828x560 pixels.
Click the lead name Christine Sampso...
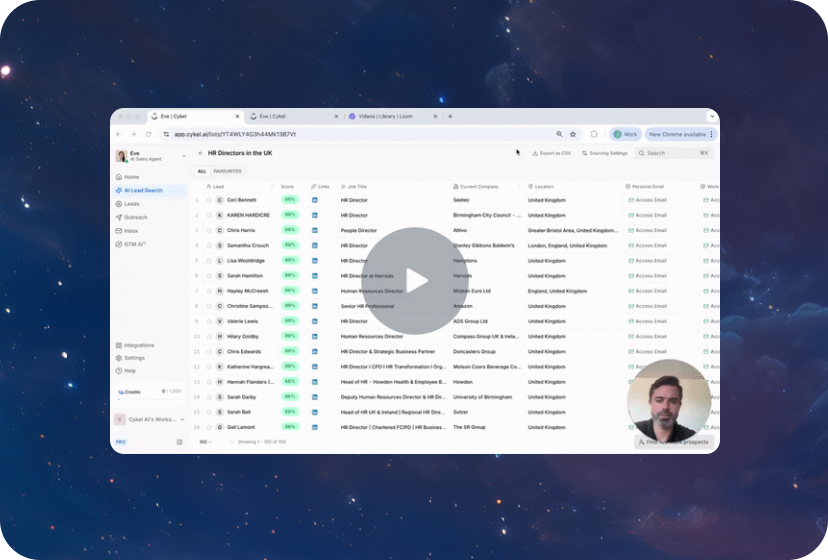pos(249,306)
